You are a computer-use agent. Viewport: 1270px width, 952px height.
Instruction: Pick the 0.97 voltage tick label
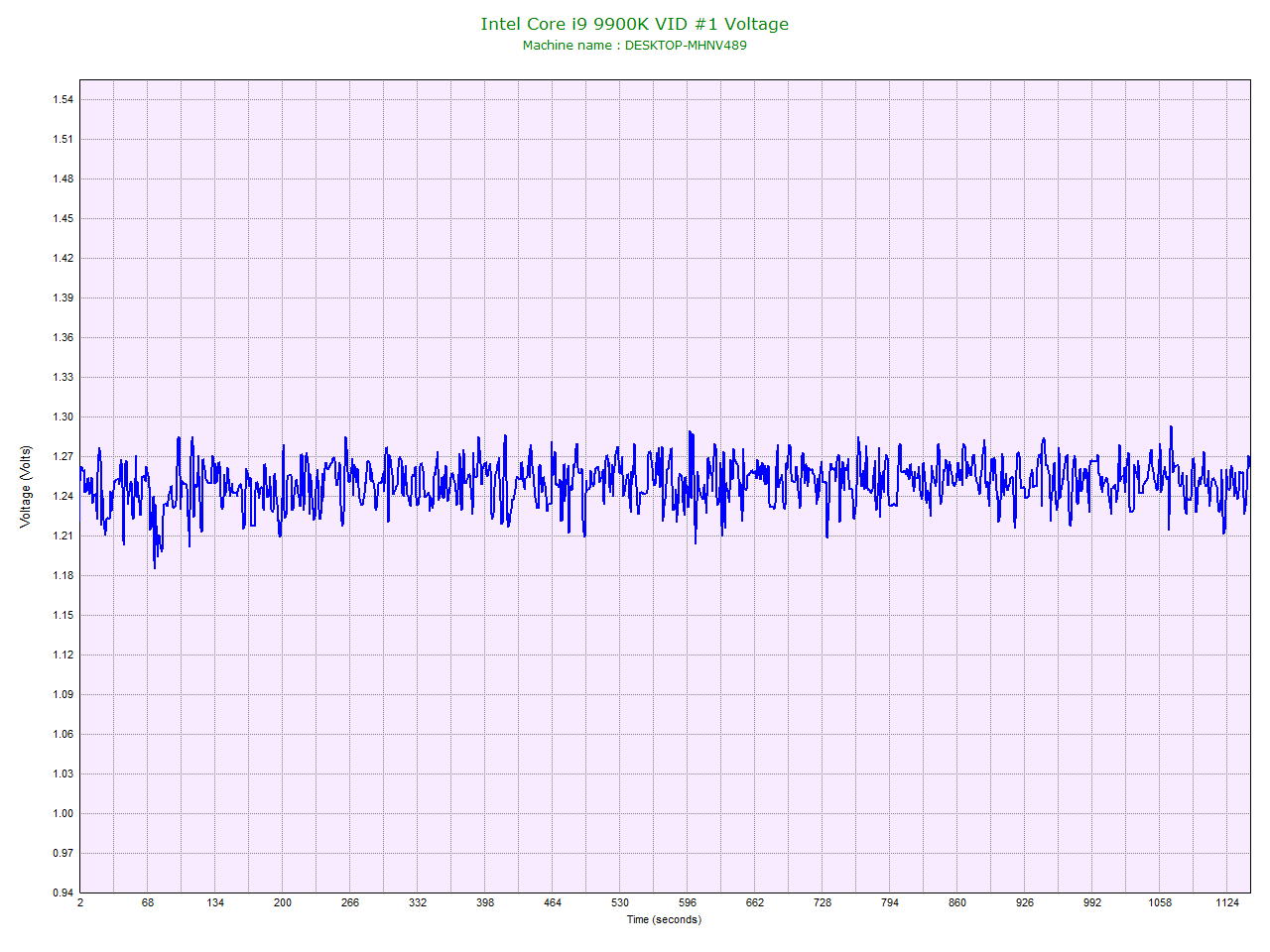63,853
